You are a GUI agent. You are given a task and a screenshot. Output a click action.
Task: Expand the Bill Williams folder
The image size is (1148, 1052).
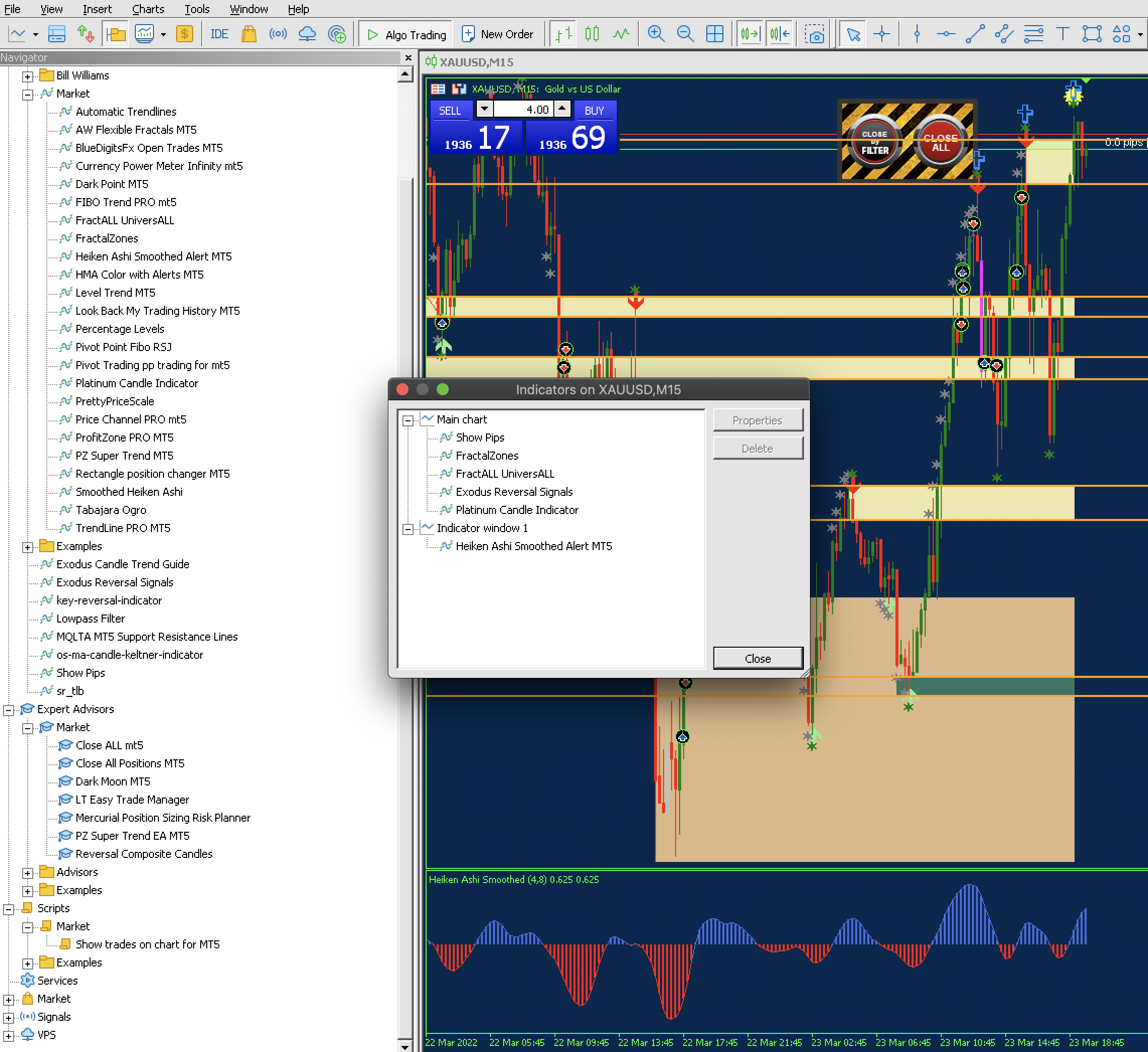coord(27,76)
